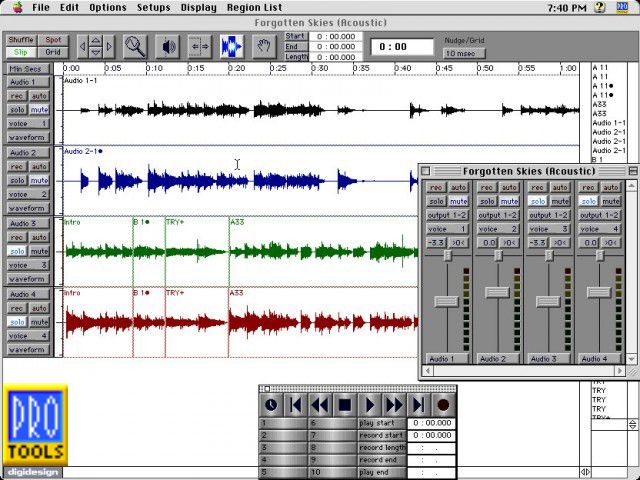Click the Pro Tools logo

click(35, 424)
